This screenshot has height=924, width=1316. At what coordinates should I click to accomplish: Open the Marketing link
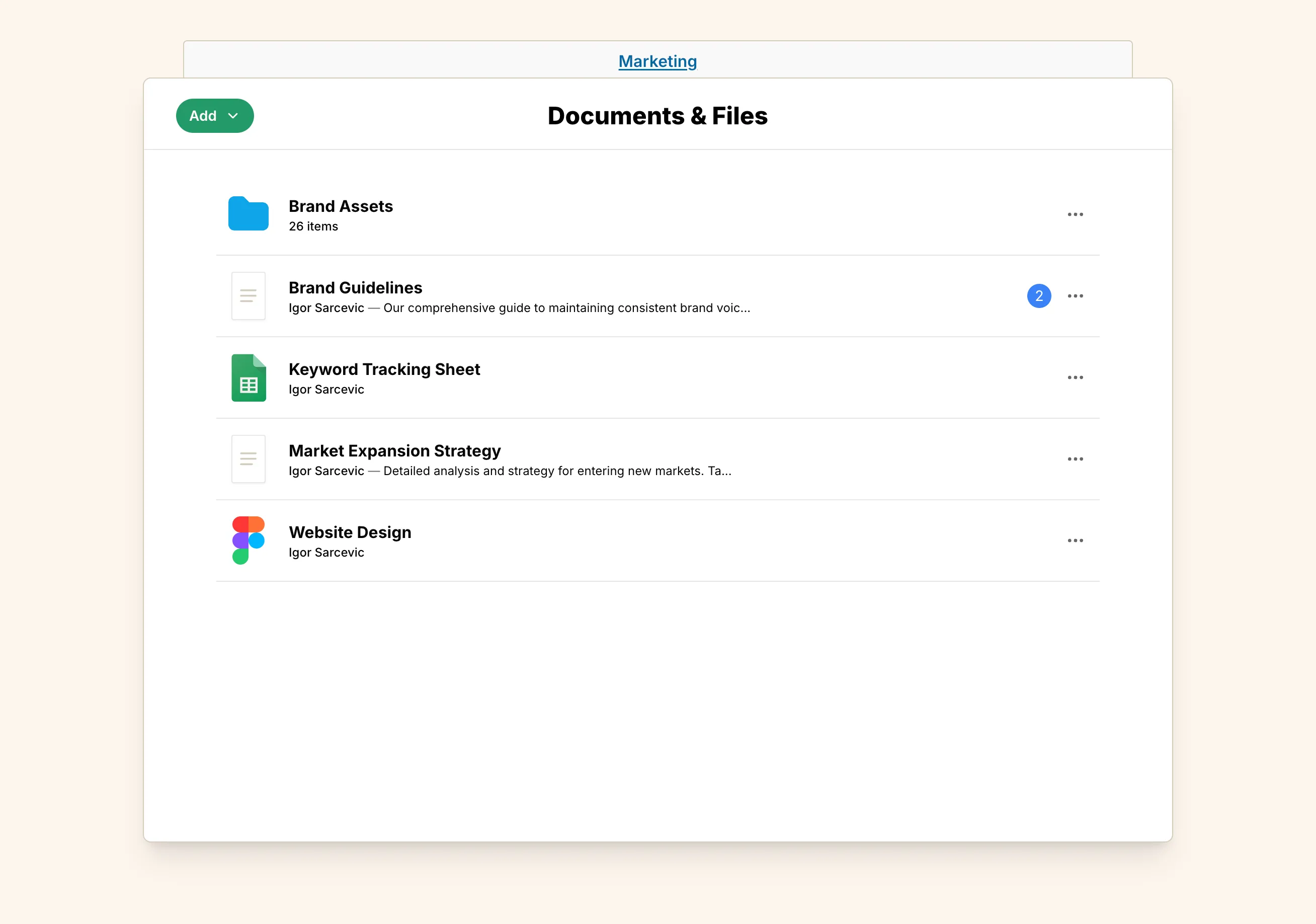pyautogui.click(x=657, y=61)
